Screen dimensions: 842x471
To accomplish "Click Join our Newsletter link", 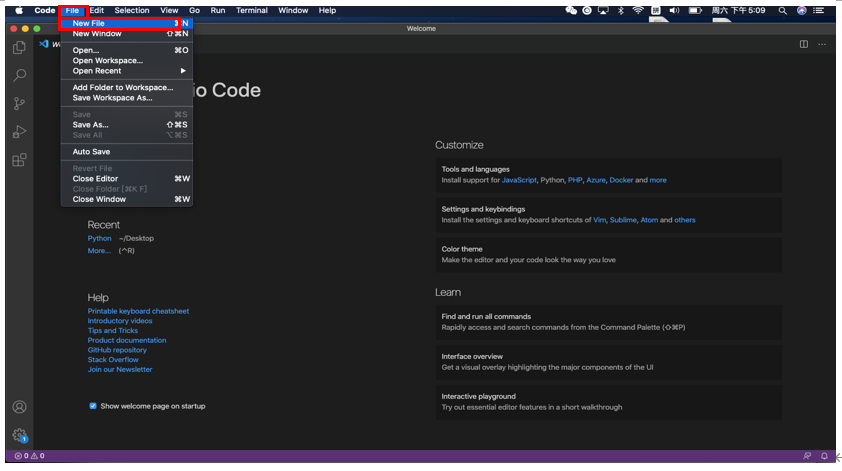I will [x=120, y=369].
